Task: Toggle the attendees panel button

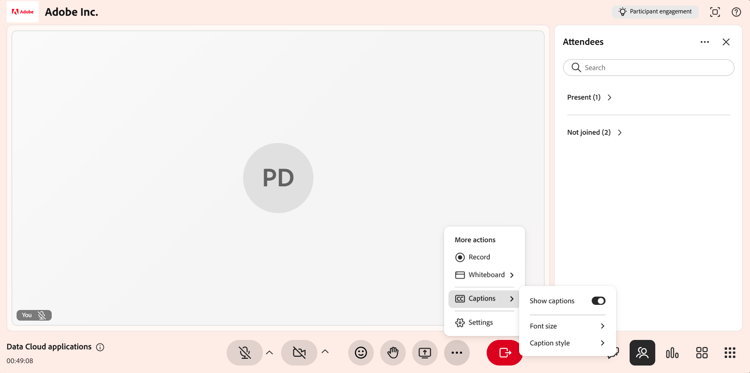Action: (x=642, y=353)
